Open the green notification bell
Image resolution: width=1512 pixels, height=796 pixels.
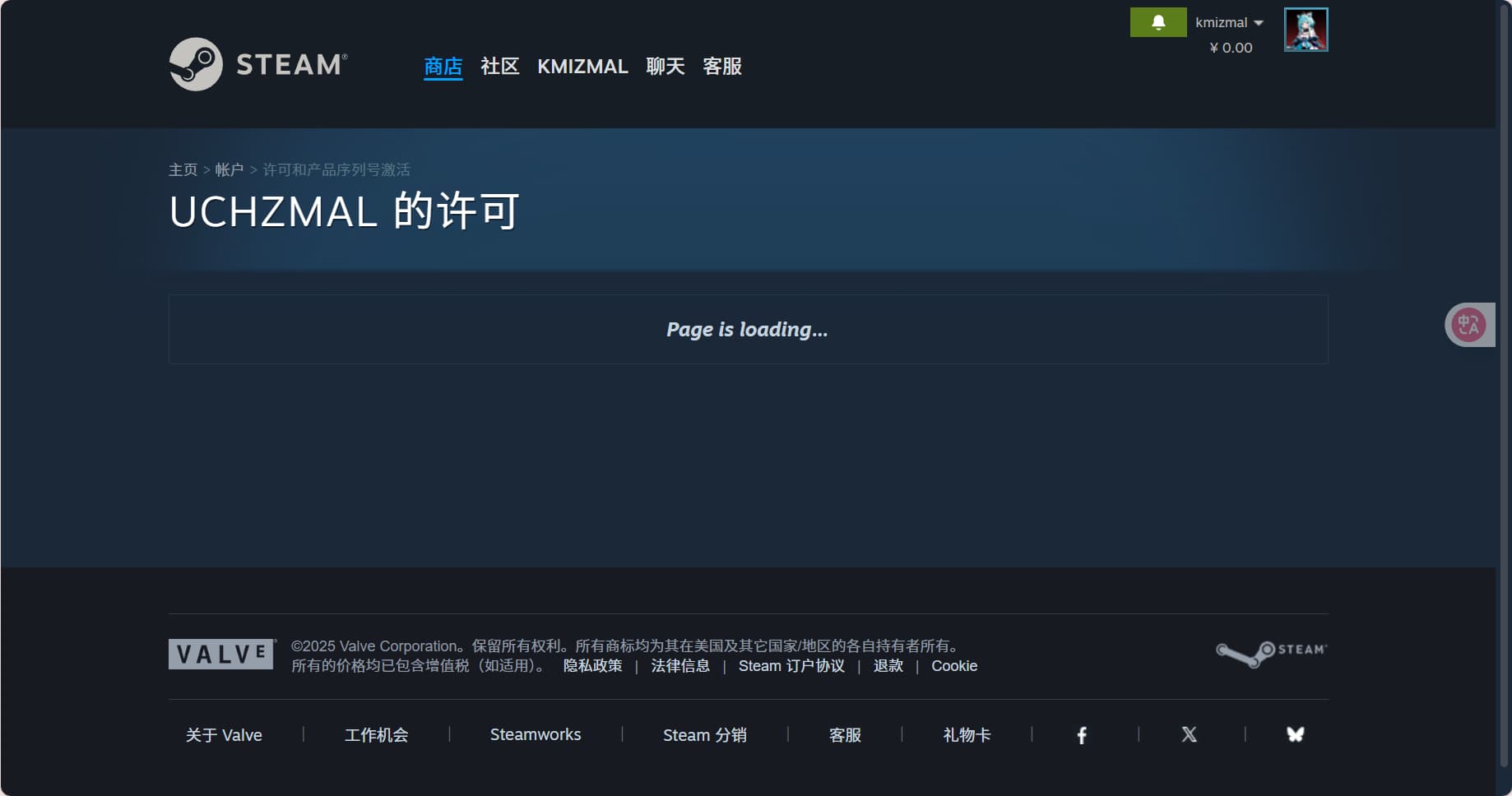1157,22
